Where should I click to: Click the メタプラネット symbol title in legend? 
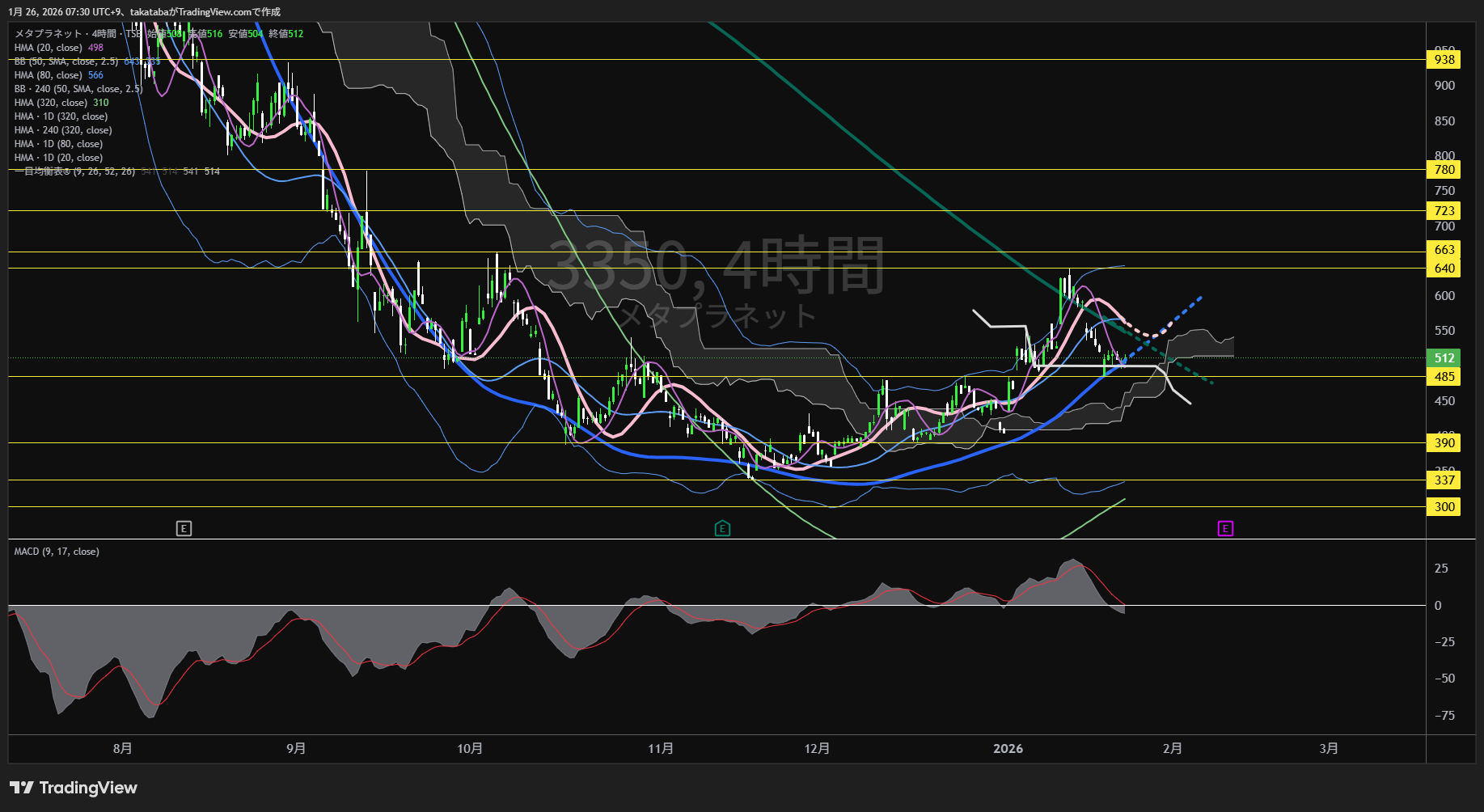49,34
